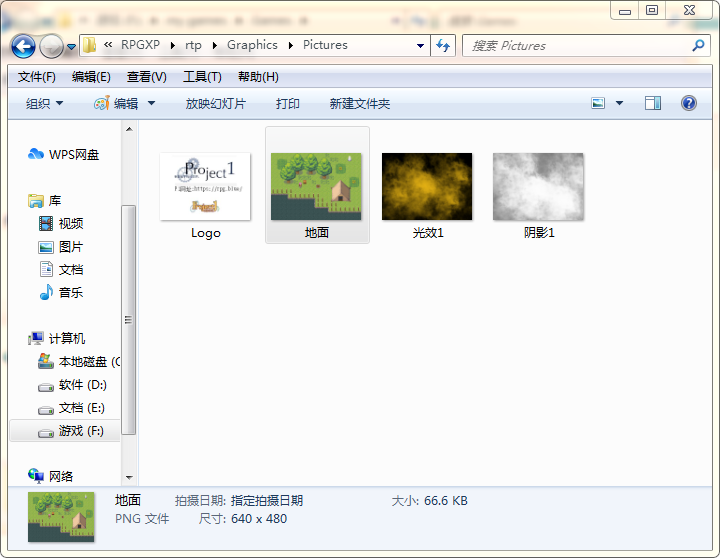This screenshot has height=558, width=720.
Task: Click the sidebar scrollbar thumb
Action: tap(129, 320)
